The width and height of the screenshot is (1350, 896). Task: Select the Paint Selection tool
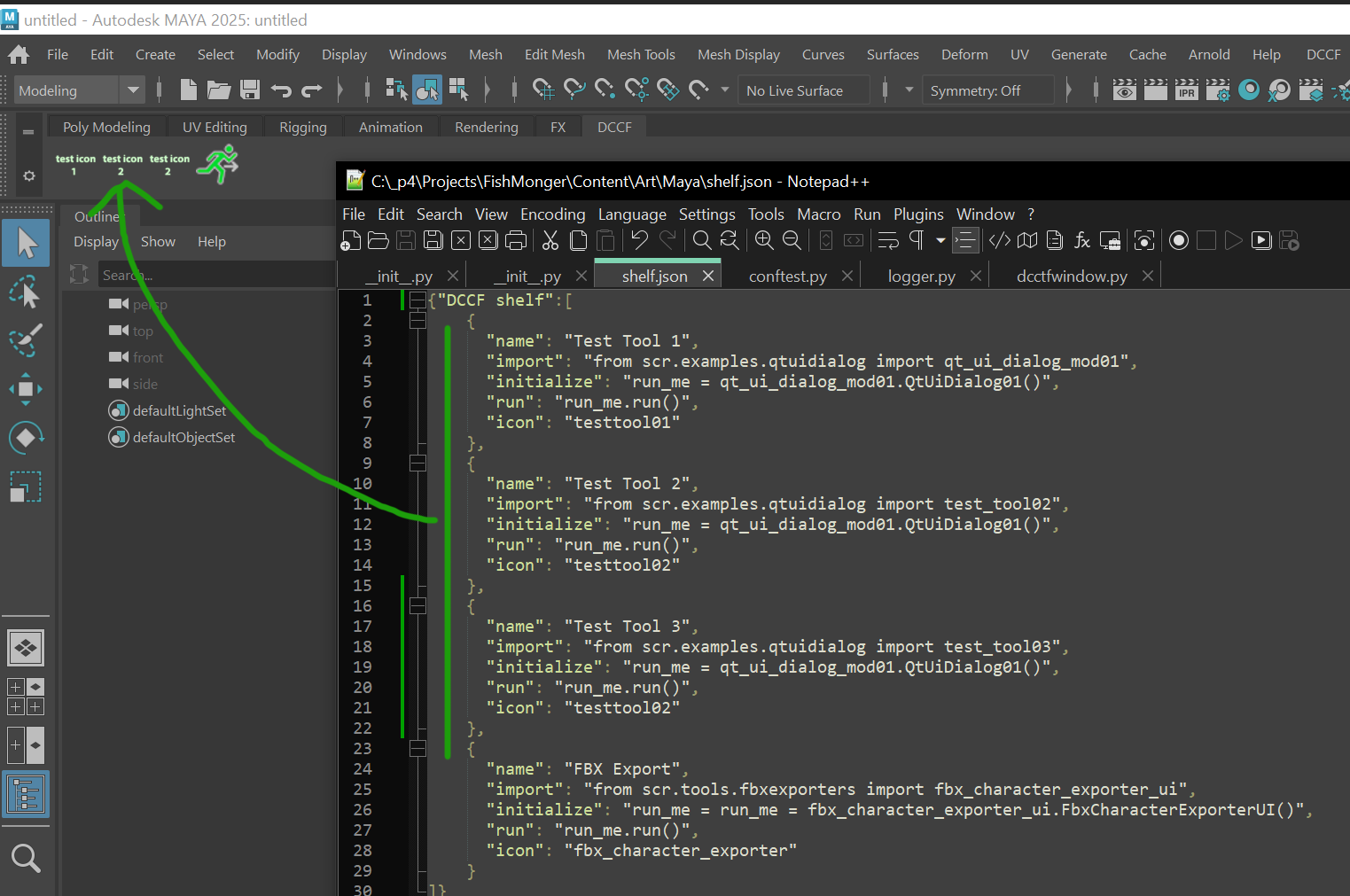[x=26, y=340]
